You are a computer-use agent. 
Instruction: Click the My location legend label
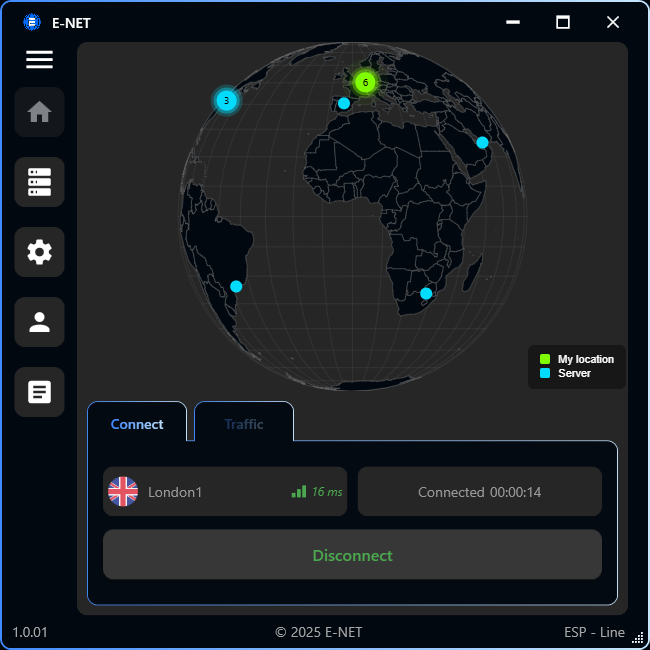(x=586, y=359)
